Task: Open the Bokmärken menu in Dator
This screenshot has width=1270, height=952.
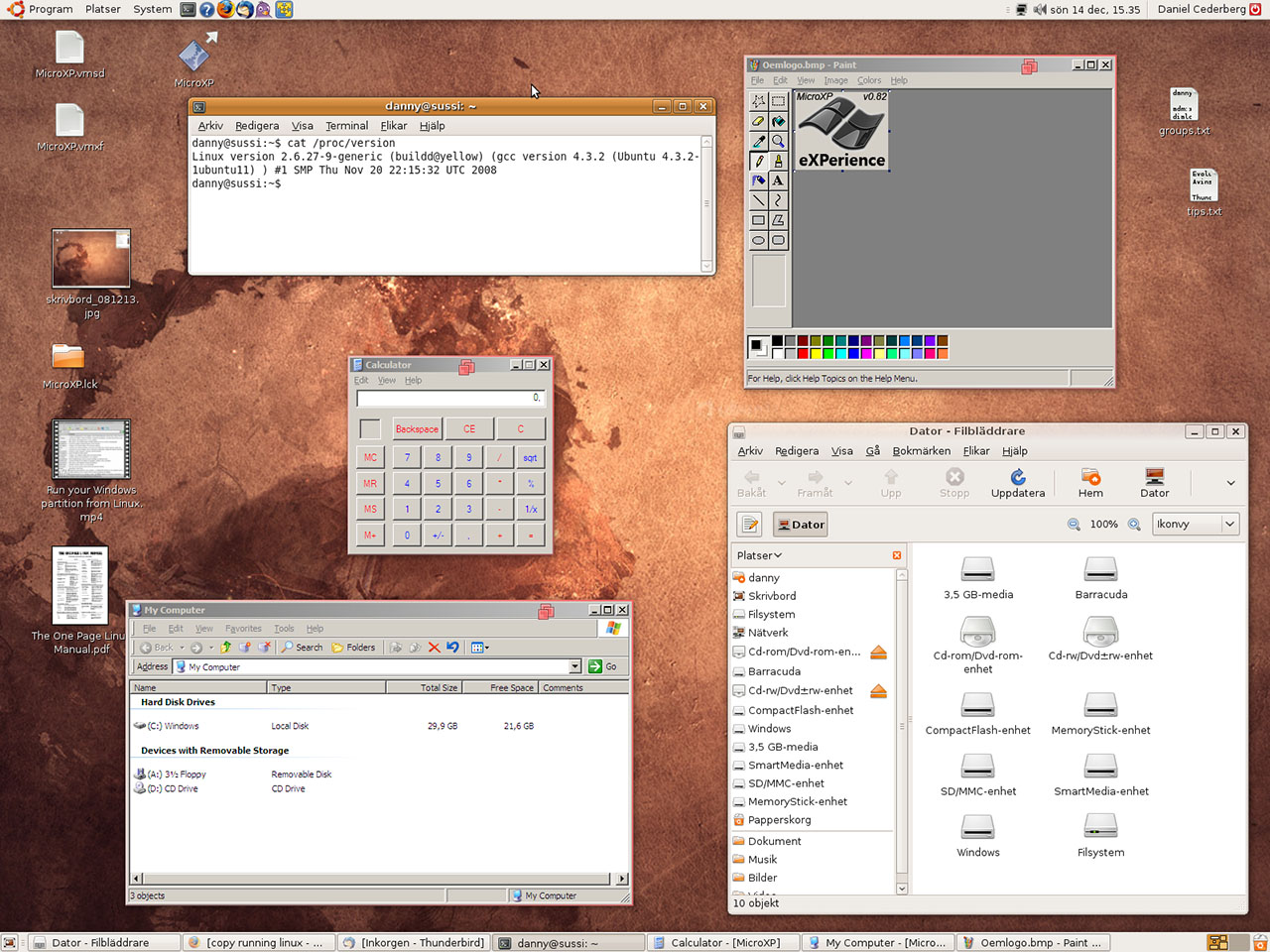Action: pos(921,451)
